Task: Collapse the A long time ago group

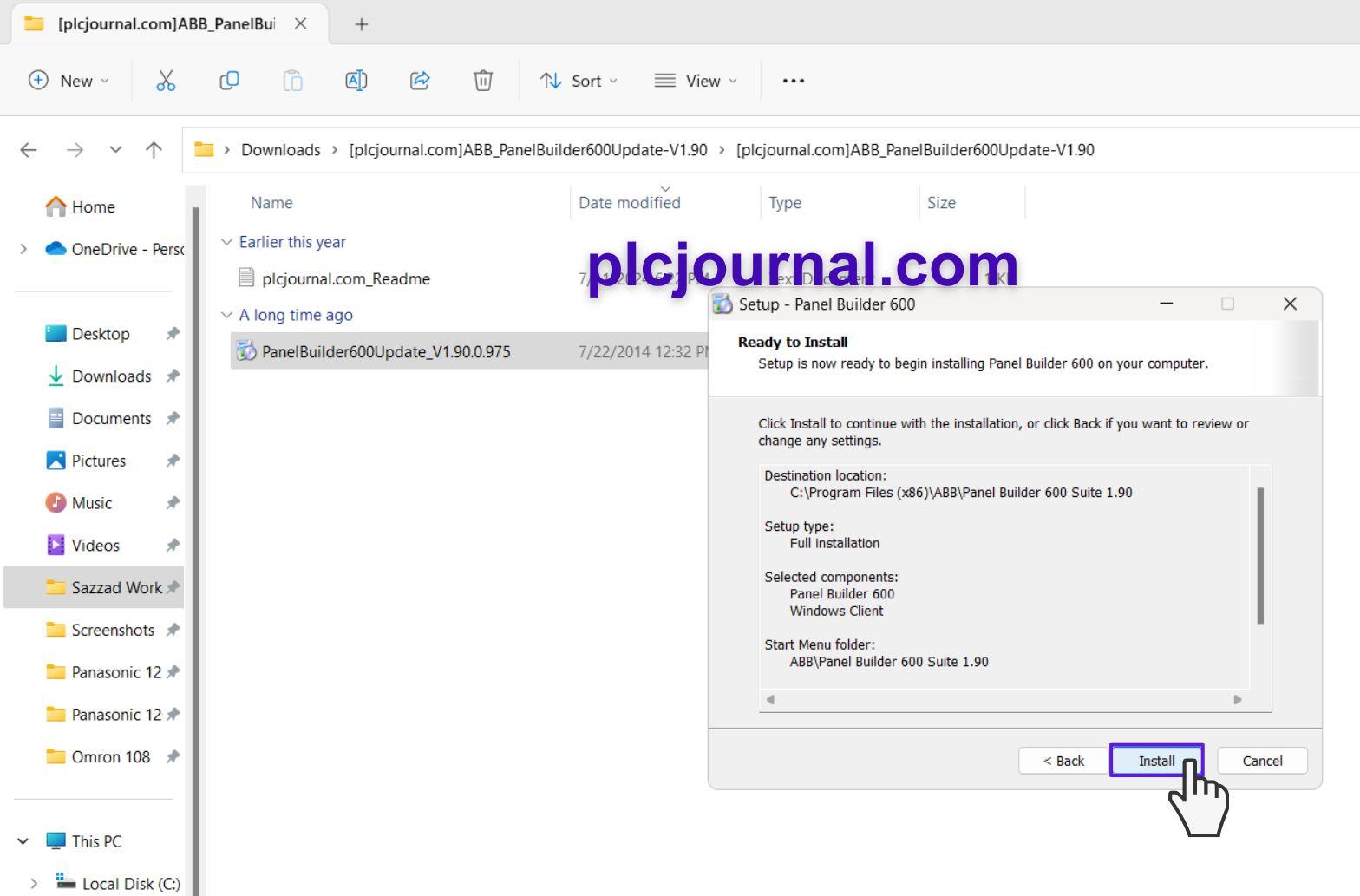Action: (227, 315)
